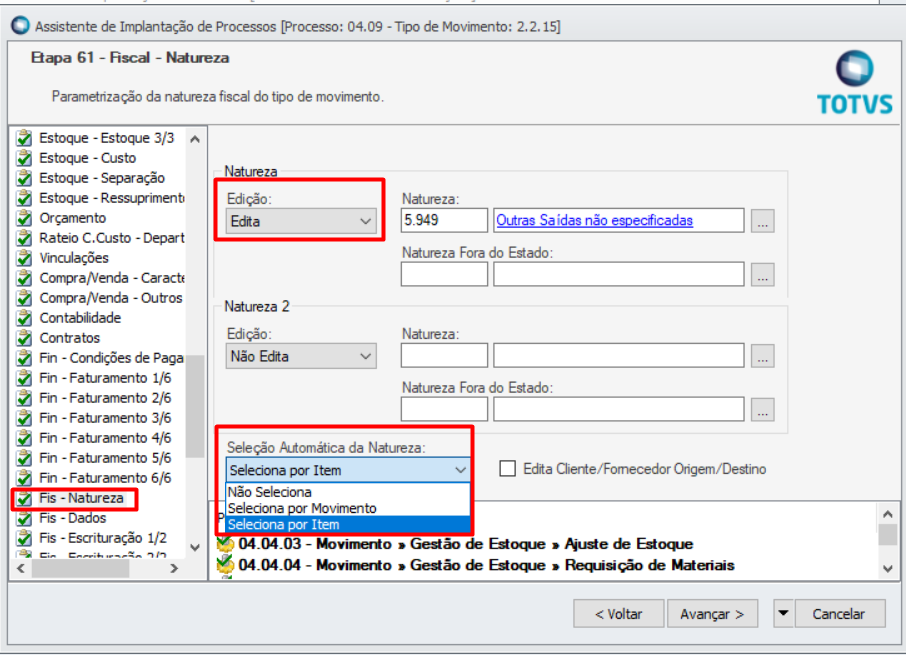Click process icon for 04.04.04 Requisição de Materiais

tap(225, 565)
